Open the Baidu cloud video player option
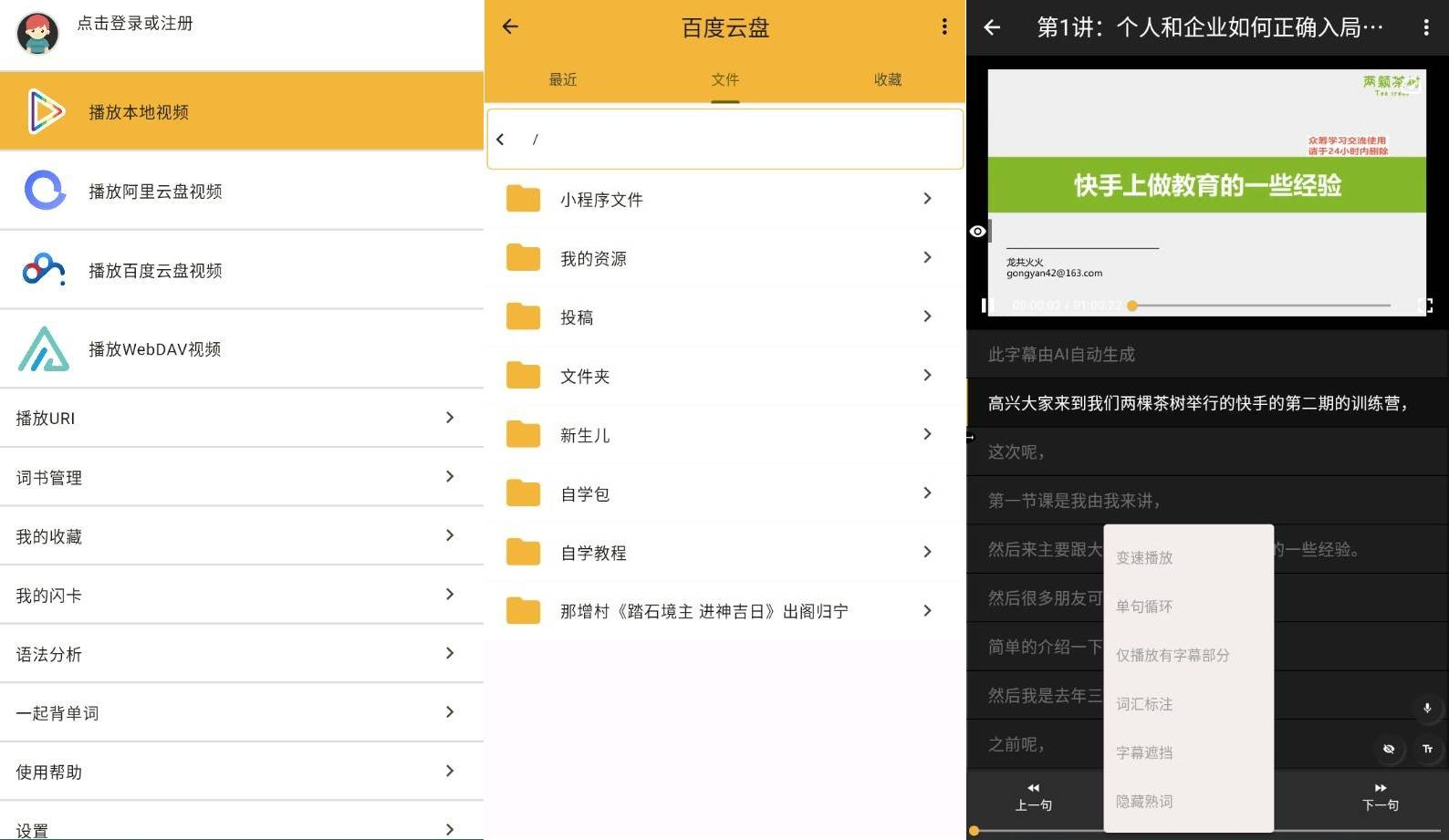Screen dimensions: 1449x840 tap(154, 271)
